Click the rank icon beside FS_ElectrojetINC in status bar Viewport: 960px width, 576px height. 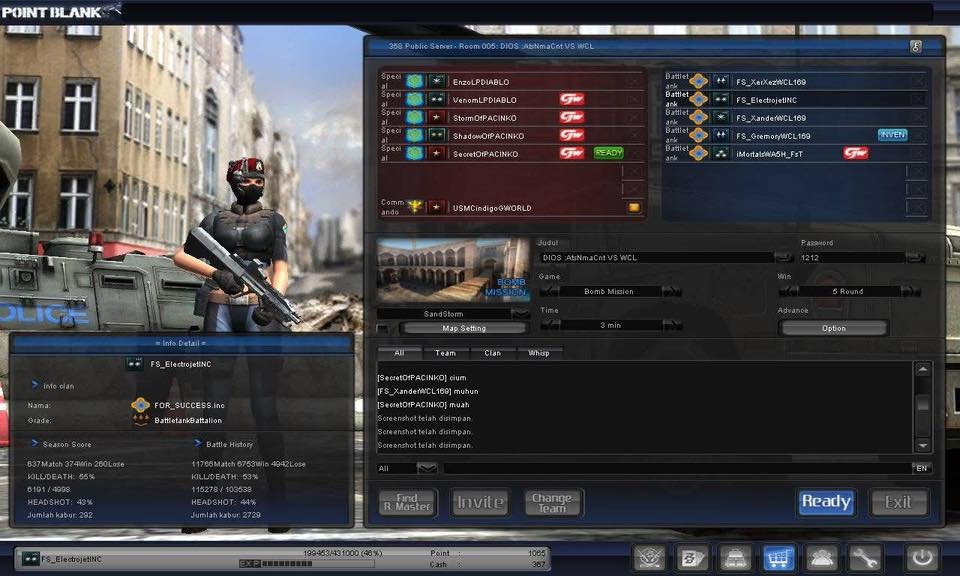pos(31,558)
